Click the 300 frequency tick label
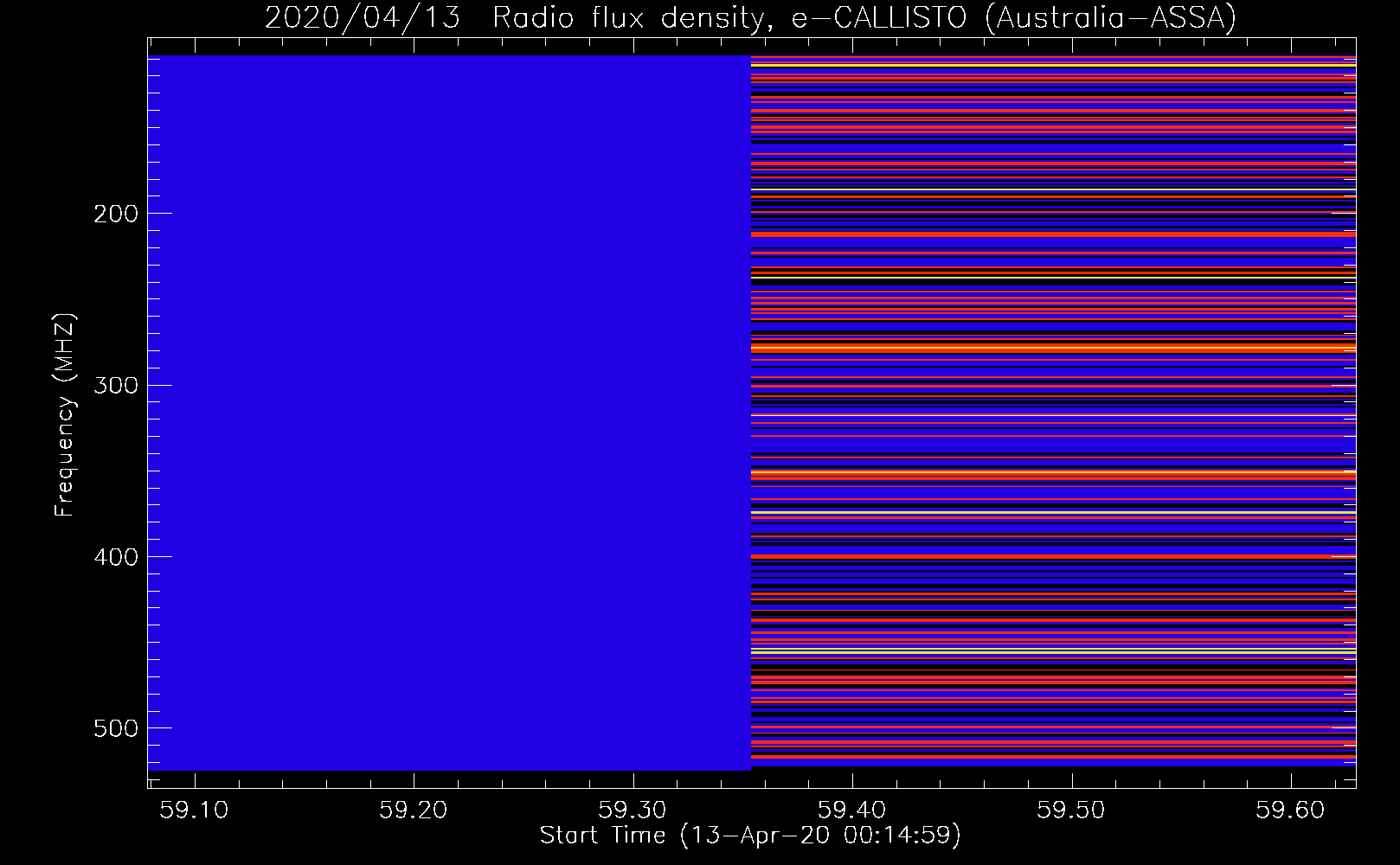 (x=115, y=385)
